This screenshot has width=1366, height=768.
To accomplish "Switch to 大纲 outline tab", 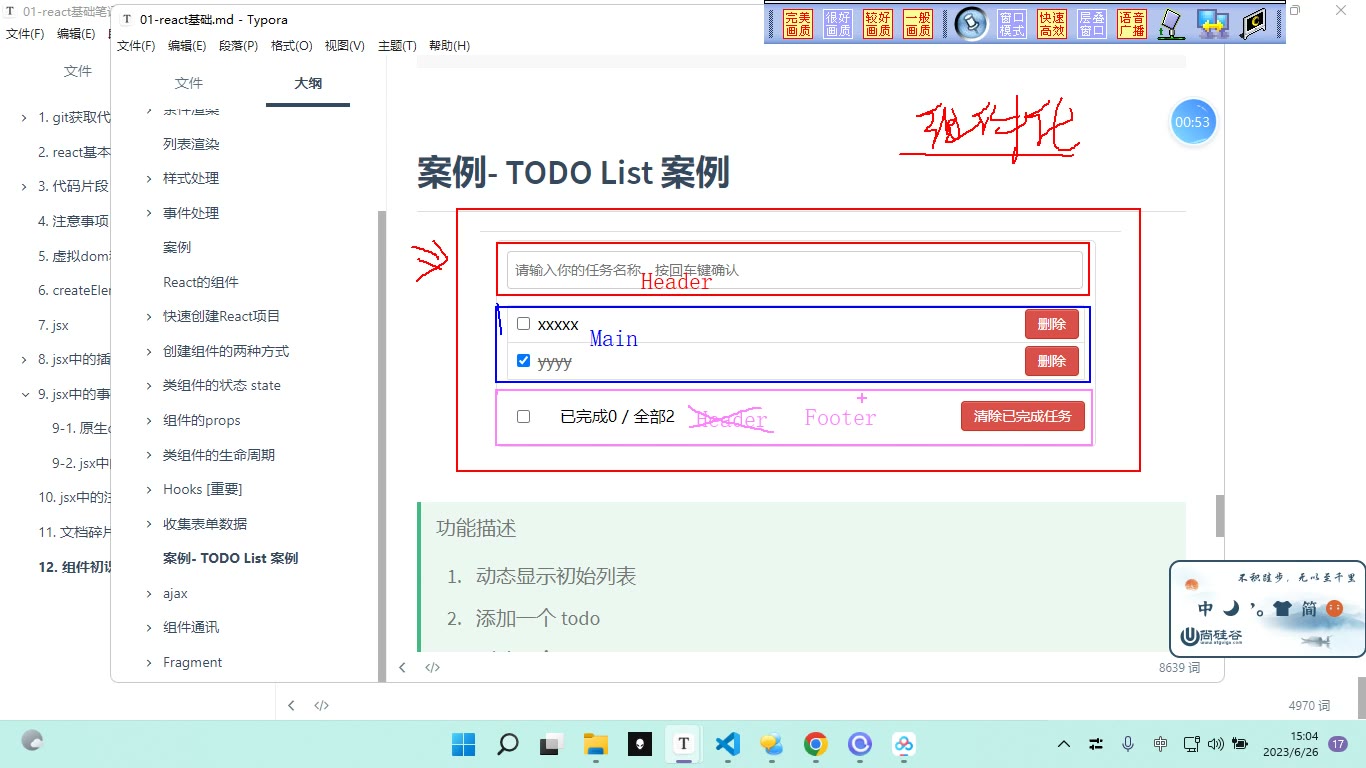I will coord(308,83).
